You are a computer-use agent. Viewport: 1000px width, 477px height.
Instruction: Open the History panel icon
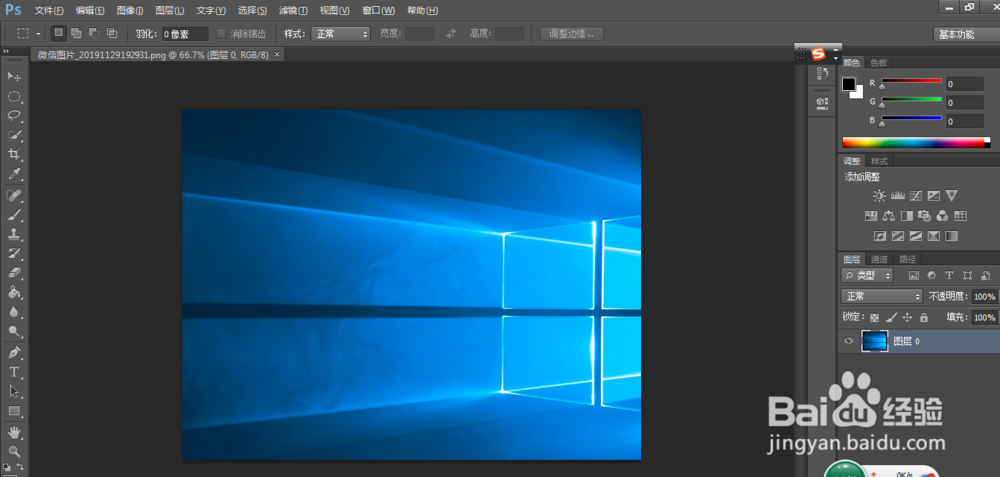click(823, 73)
